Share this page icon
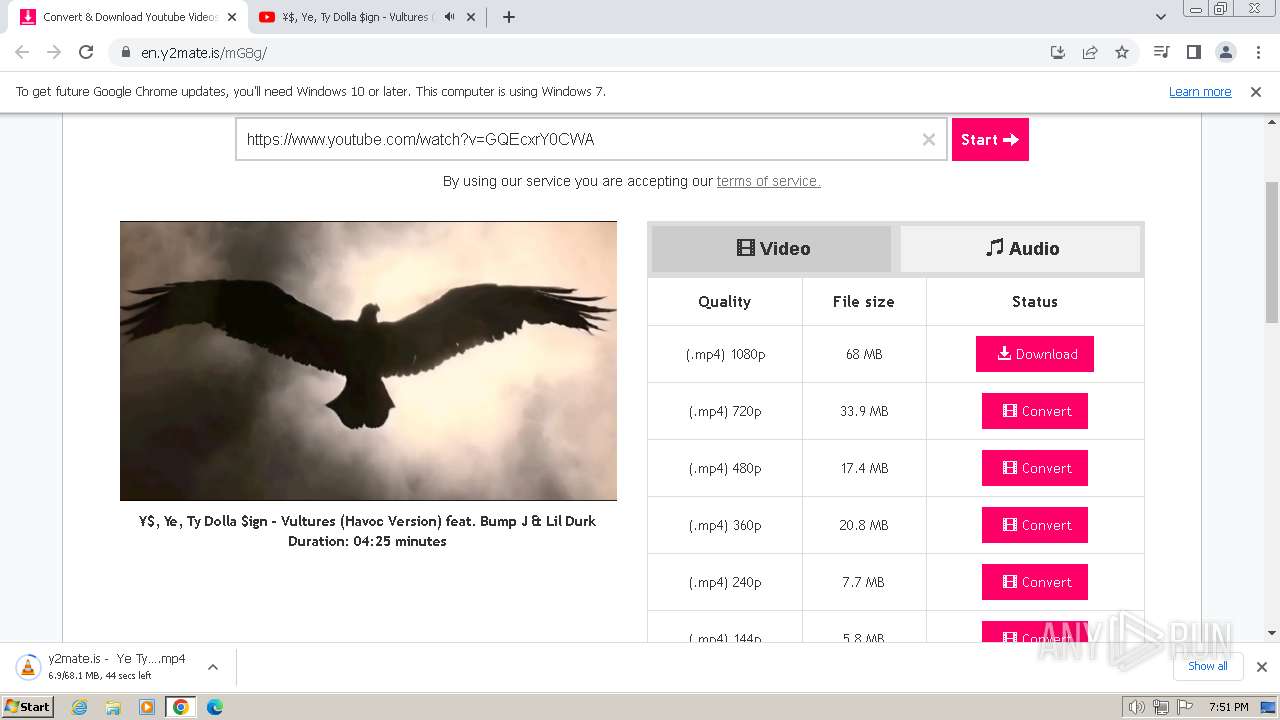Image resolution: width=1280 pixels, height=720 pixels. coord(1090,53)
